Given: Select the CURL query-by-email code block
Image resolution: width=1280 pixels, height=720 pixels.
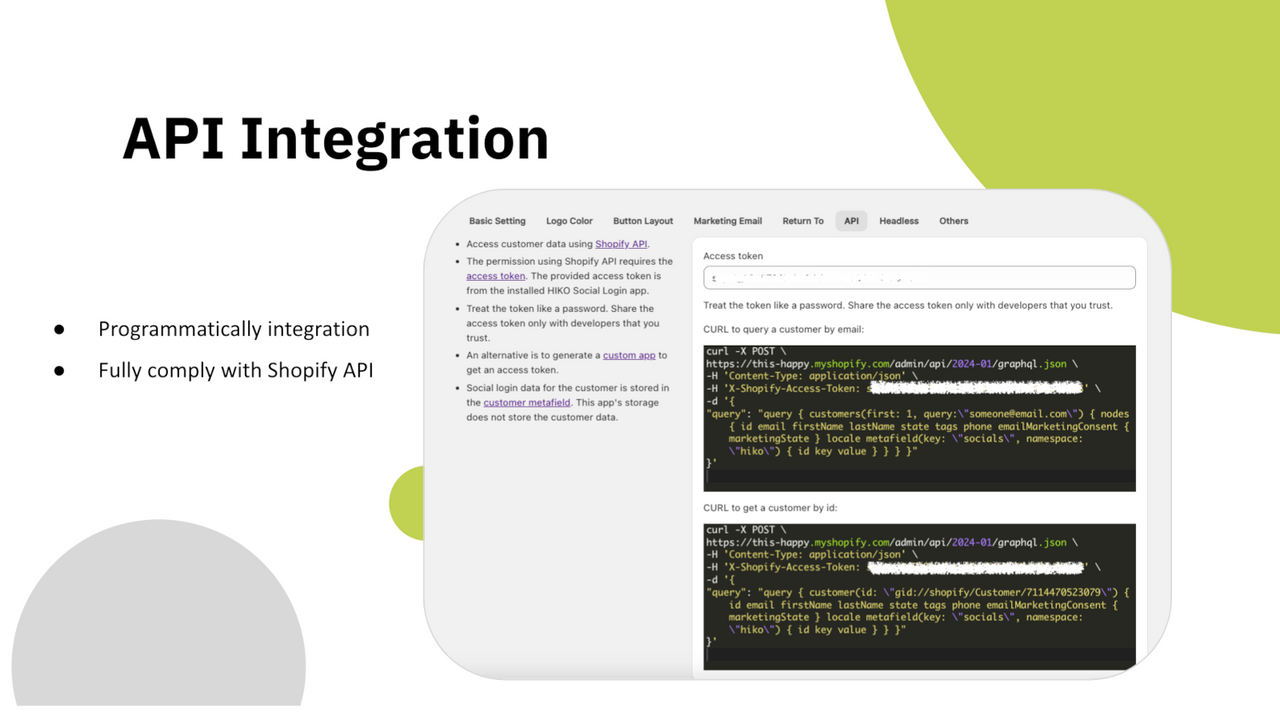Looking at the screenshot, I should (918, 415).
